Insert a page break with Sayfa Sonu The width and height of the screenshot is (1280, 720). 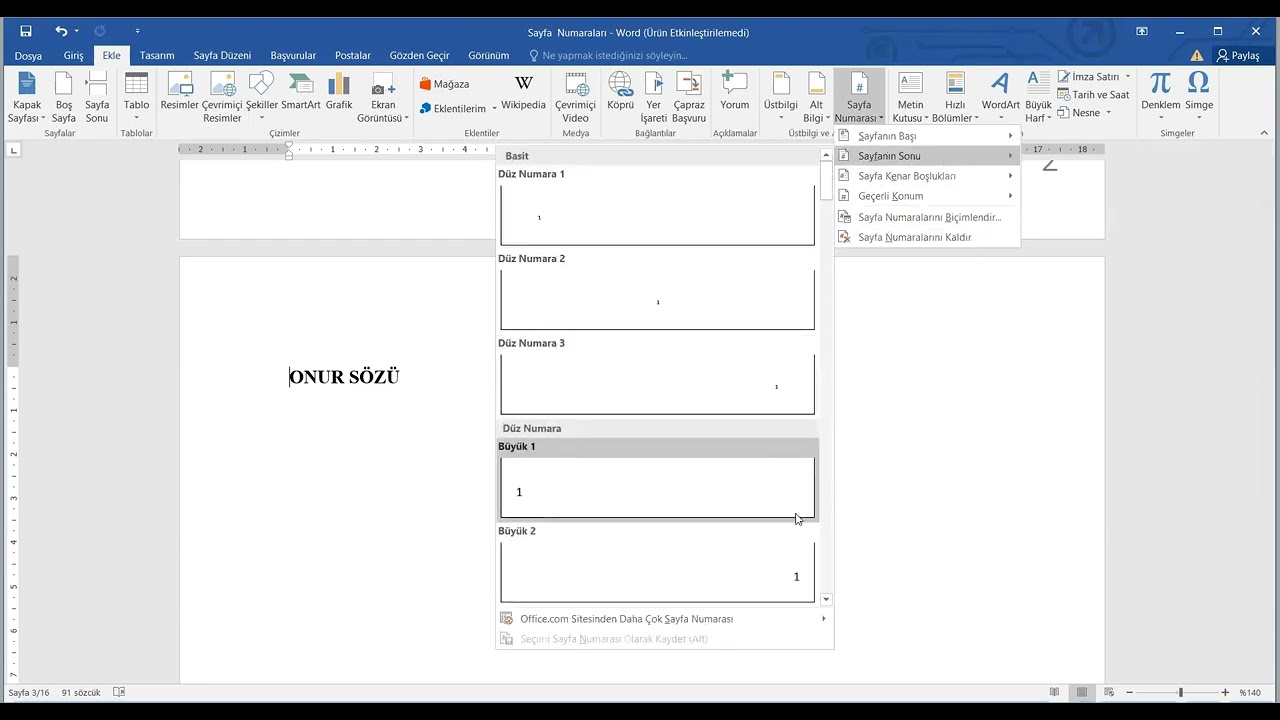(x=97, y=98)
